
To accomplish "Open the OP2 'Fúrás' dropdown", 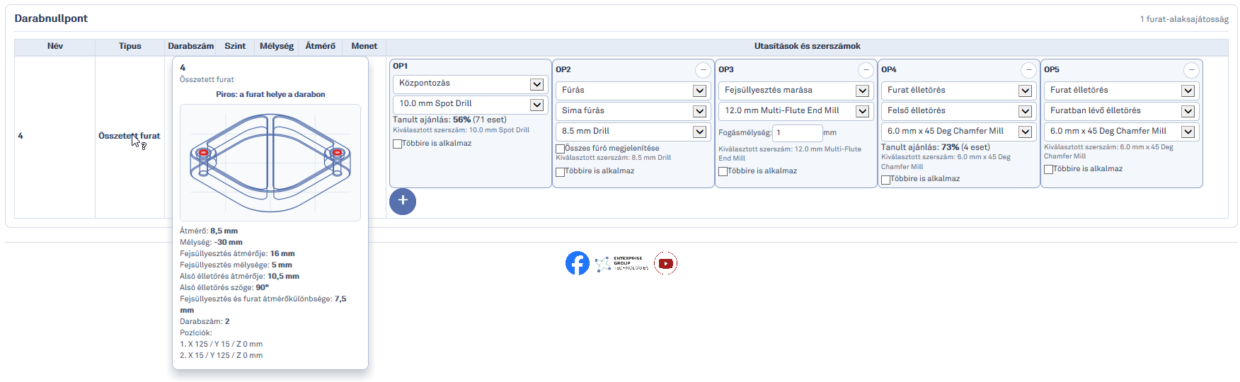I will click(632, 90).
